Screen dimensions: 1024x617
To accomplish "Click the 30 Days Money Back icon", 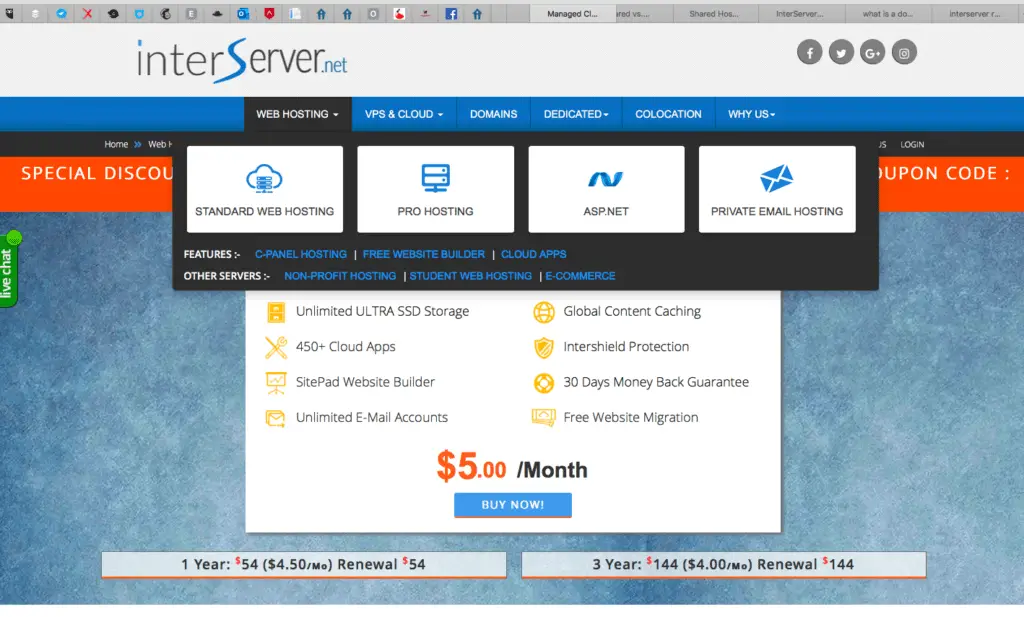I will click(544, 383).
